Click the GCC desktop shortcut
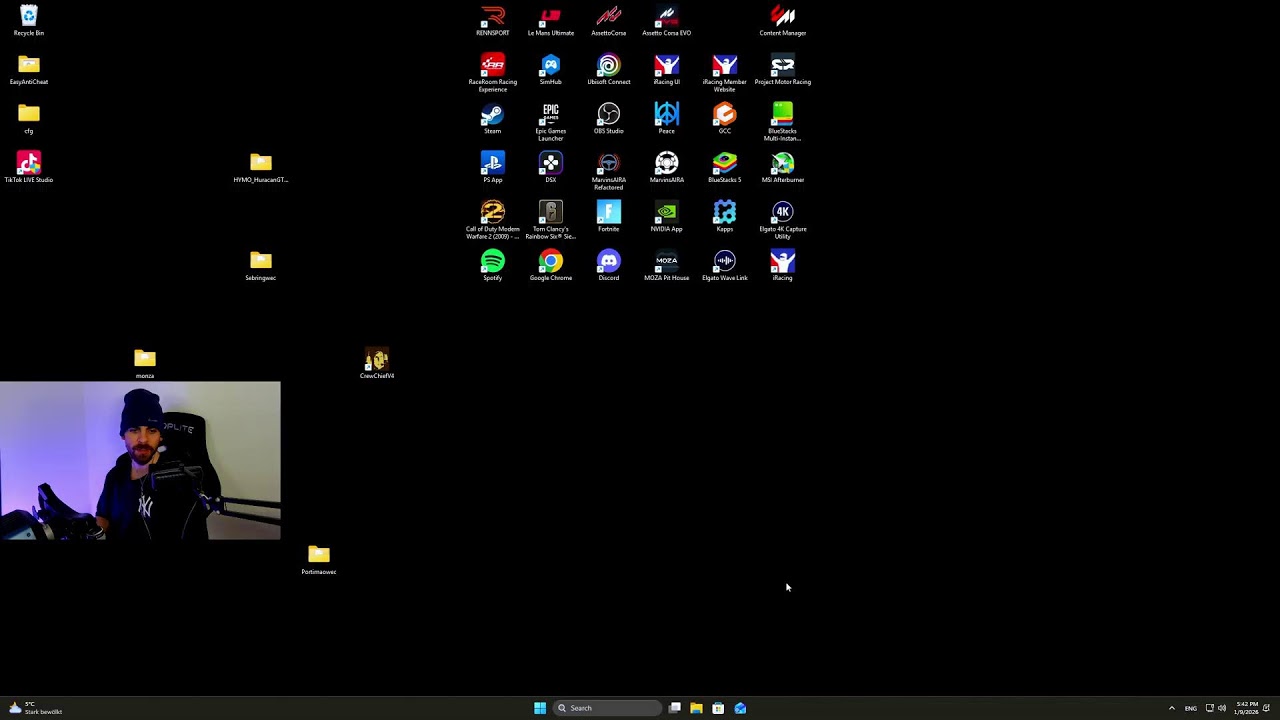 (724, 118)
